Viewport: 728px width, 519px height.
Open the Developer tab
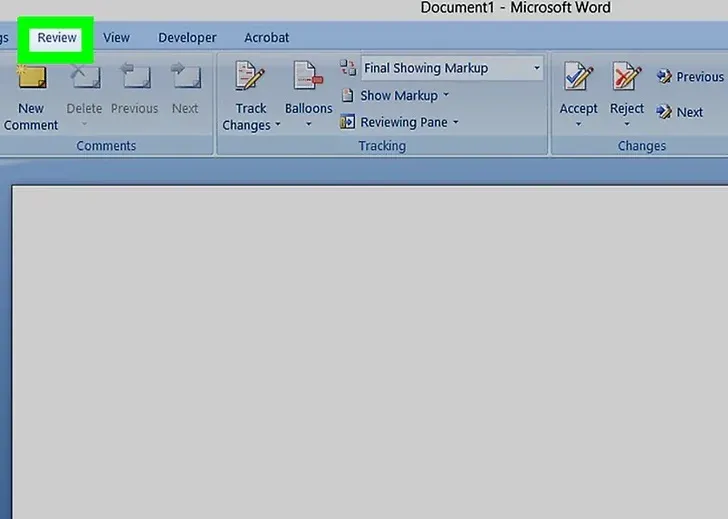click(187, 38)
